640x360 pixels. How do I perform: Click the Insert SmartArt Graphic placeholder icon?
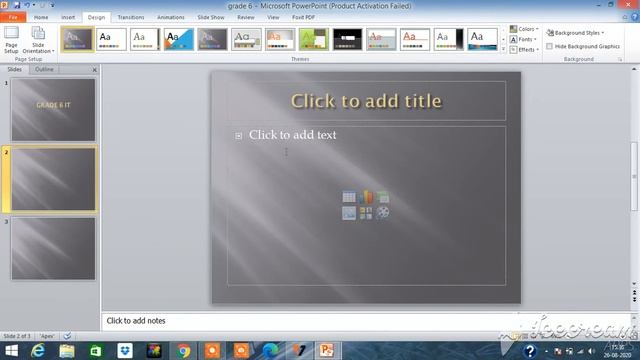[x=383, y=197]
